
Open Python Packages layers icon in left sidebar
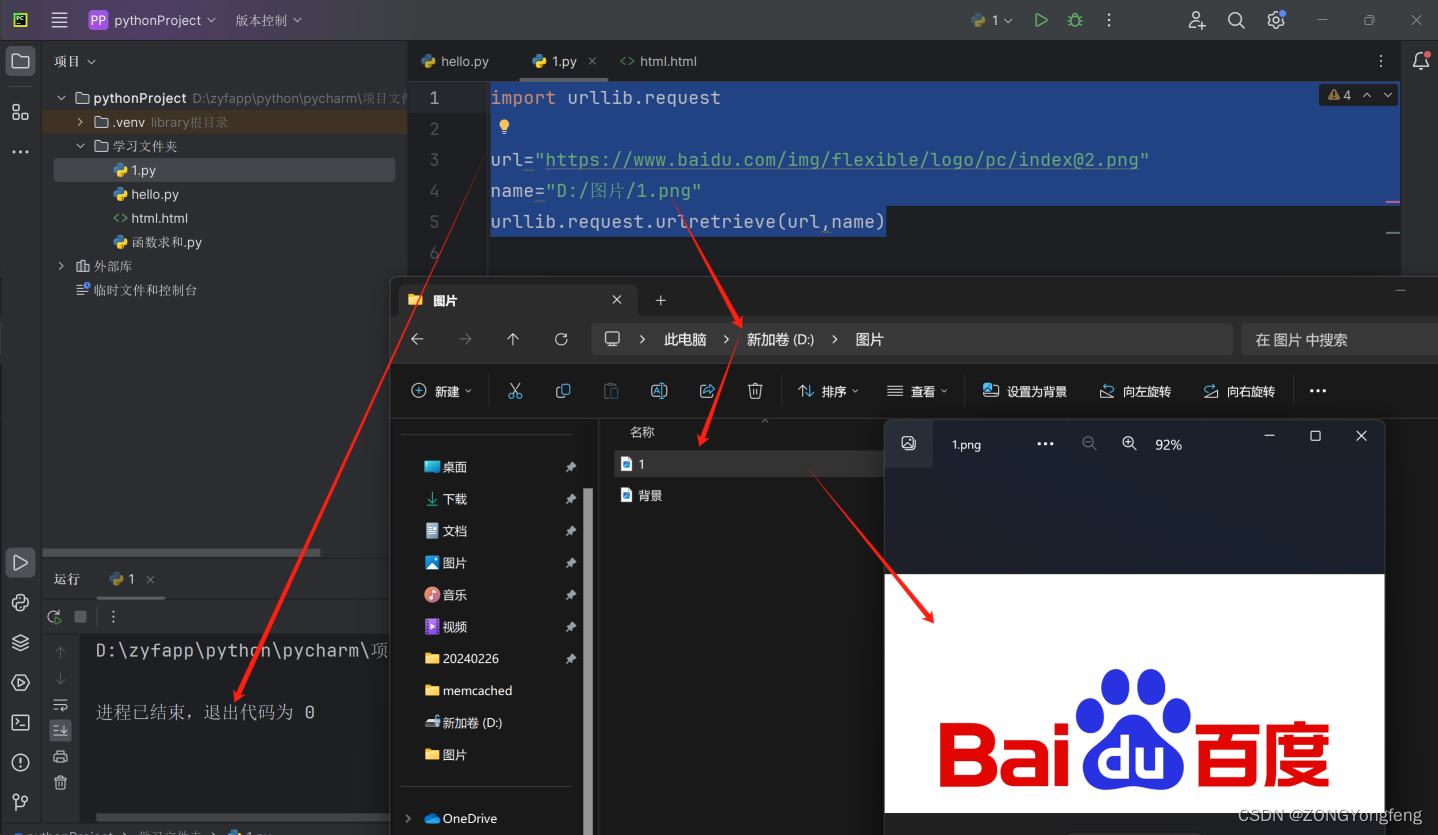[x=20, y=642]
